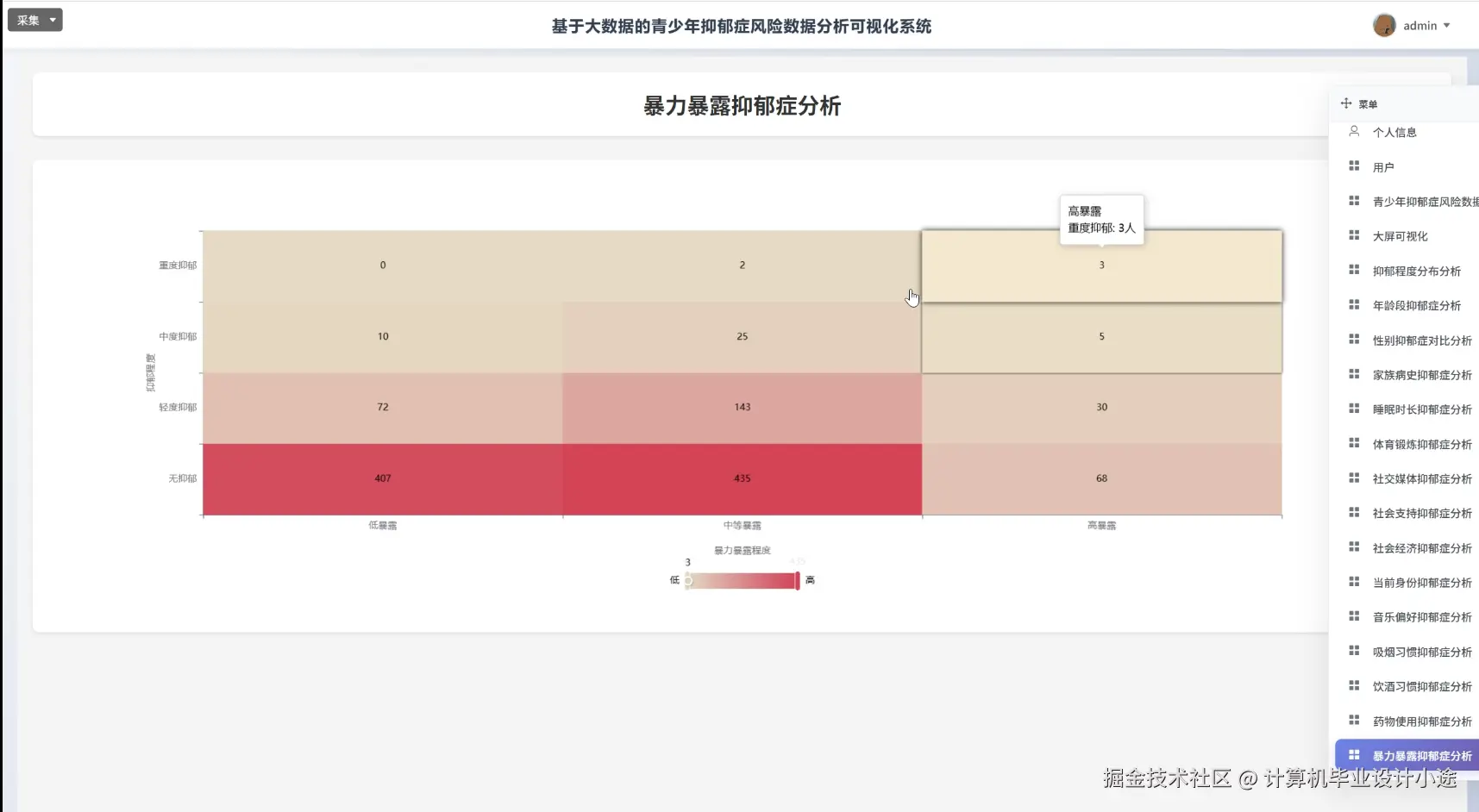Screen dimensions: 1479x812
Task: Switch to 药物使用抑郁症分析 view
Action: pos(1421,721)
